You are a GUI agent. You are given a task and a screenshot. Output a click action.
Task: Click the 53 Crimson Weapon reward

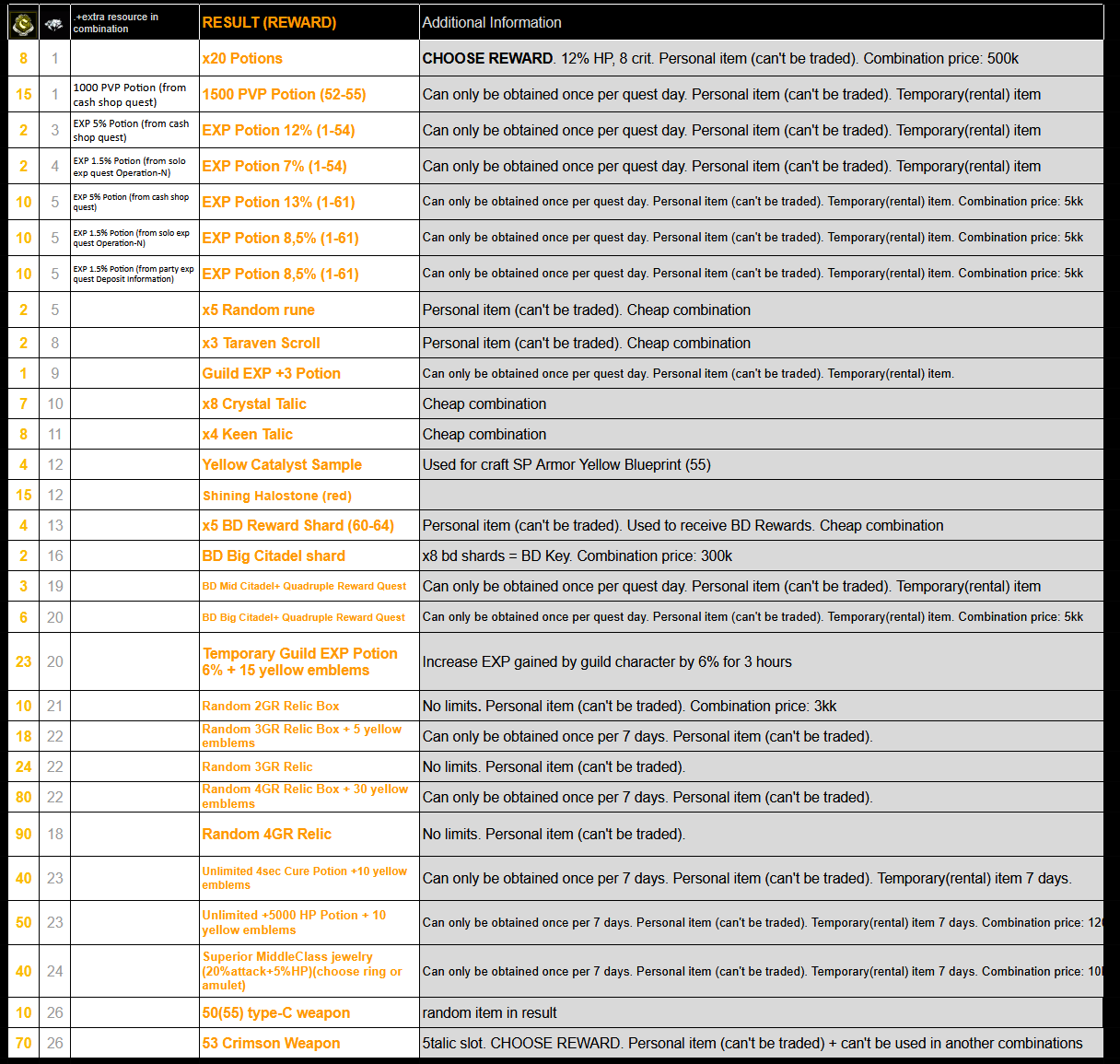(x=271, y=1043)
